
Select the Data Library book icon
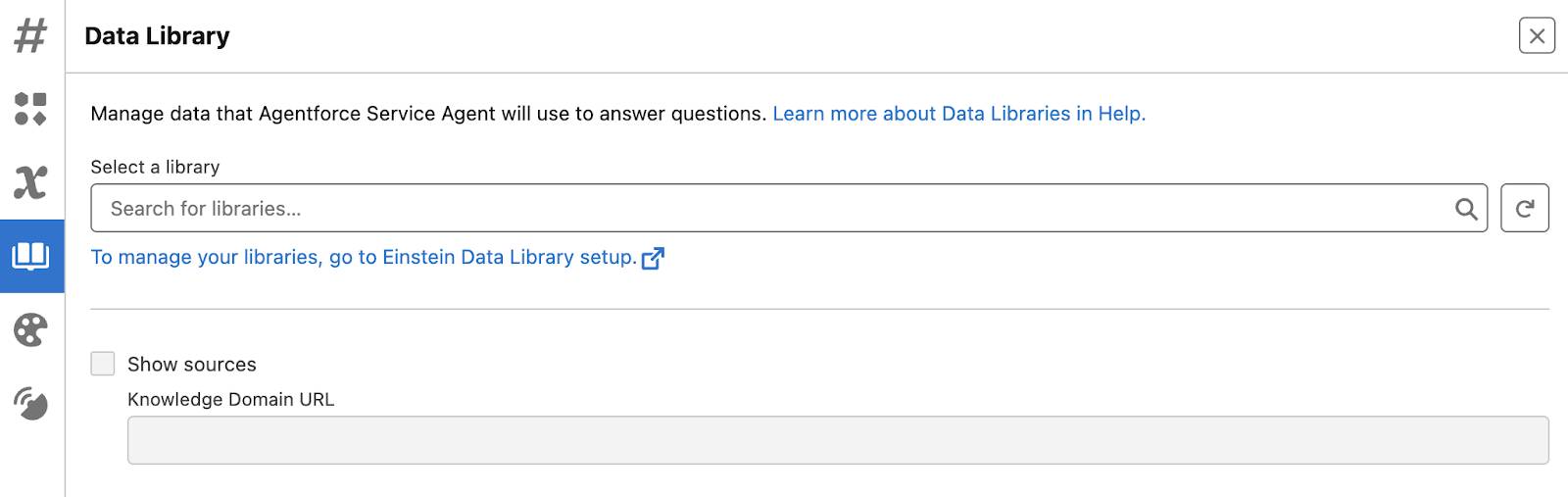31,256
